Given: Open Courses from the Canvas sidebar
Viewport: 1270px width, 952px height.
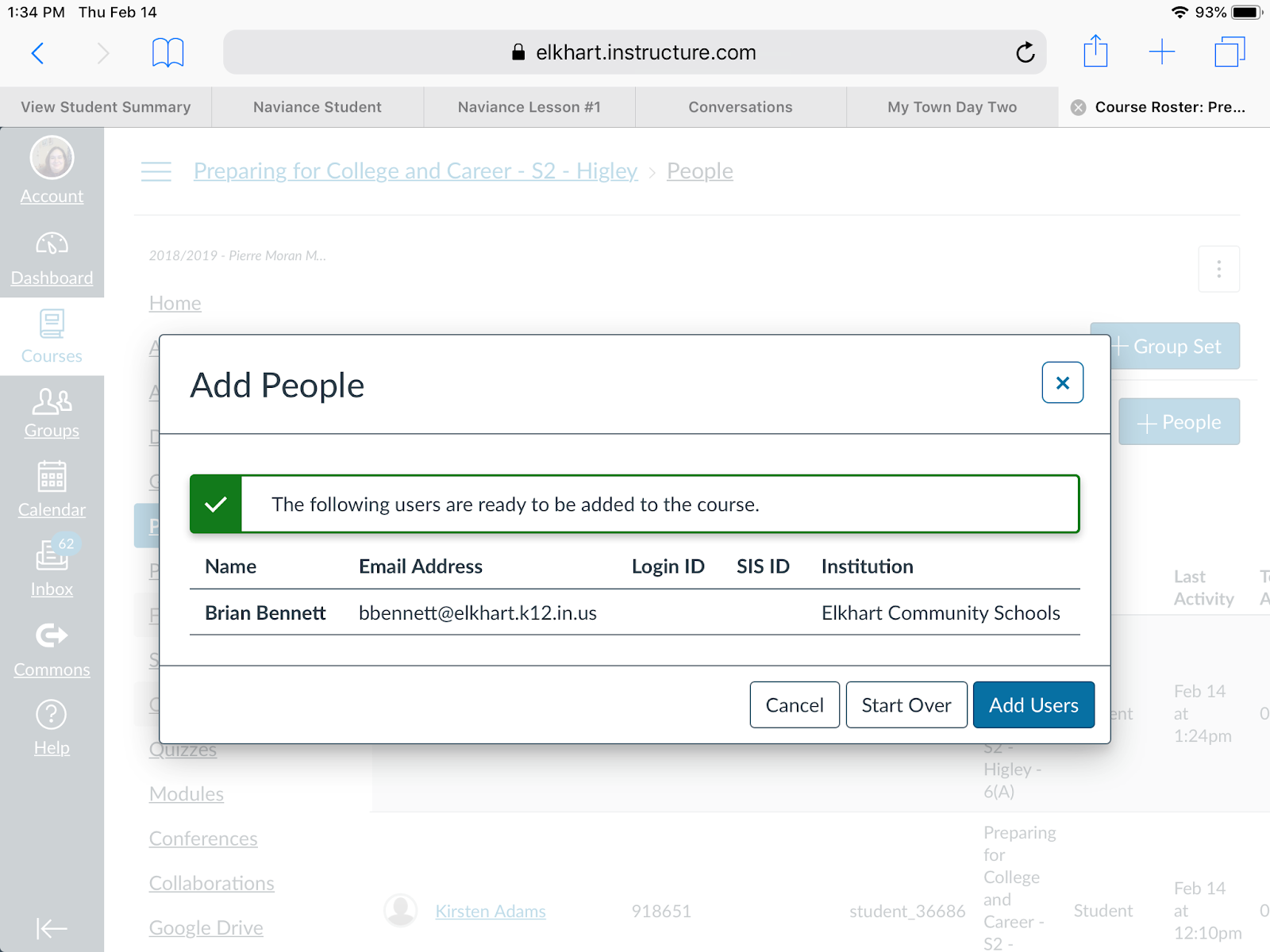Looking at the screenshot, I should pos(51,336).
